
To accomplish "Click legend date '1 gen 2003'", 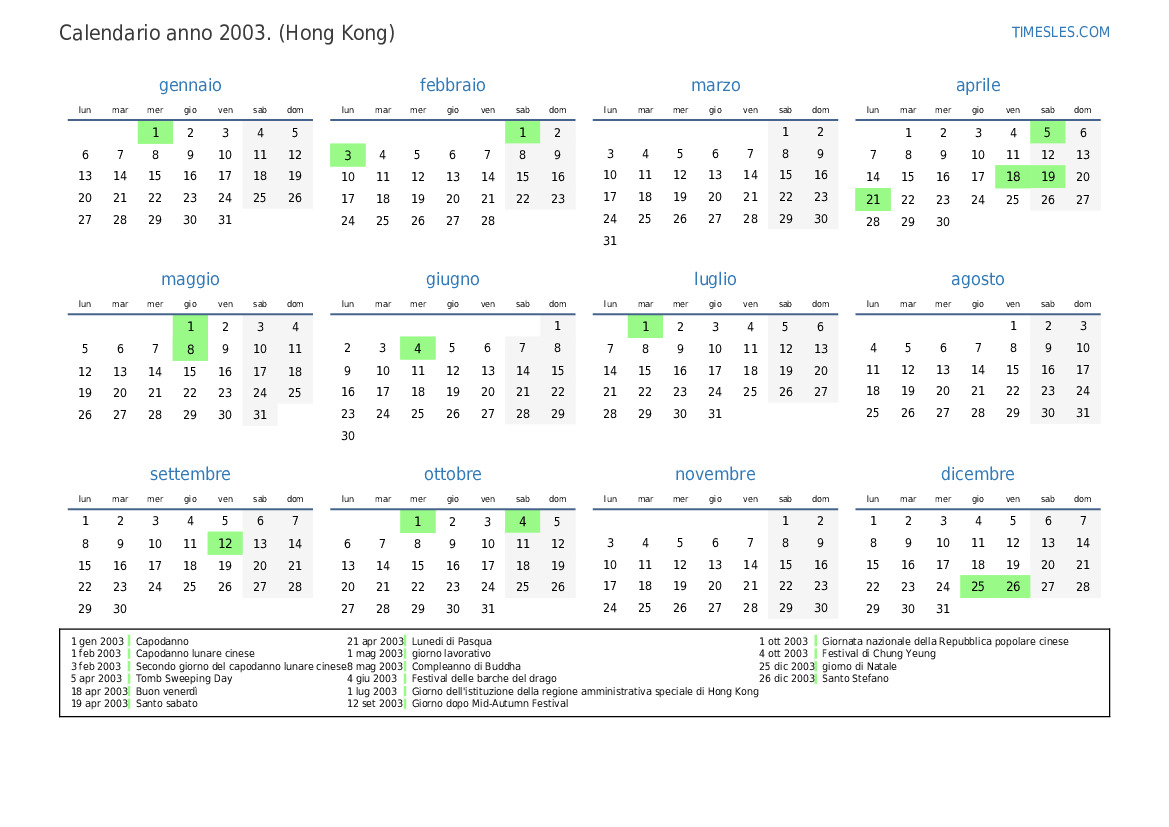I will (x=98, y=641).
